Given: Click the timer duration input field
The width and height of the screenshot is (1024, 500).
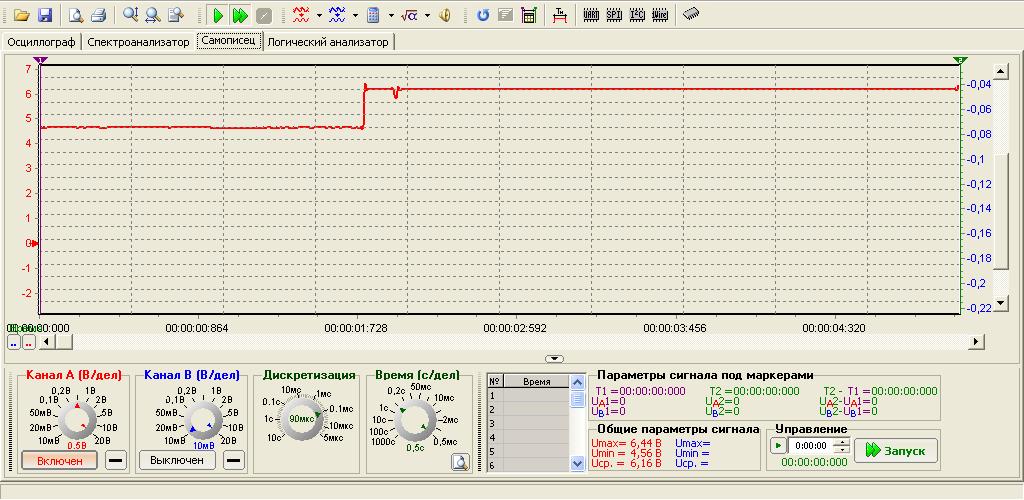Looking at the screenshot, I should coord(812,446).
